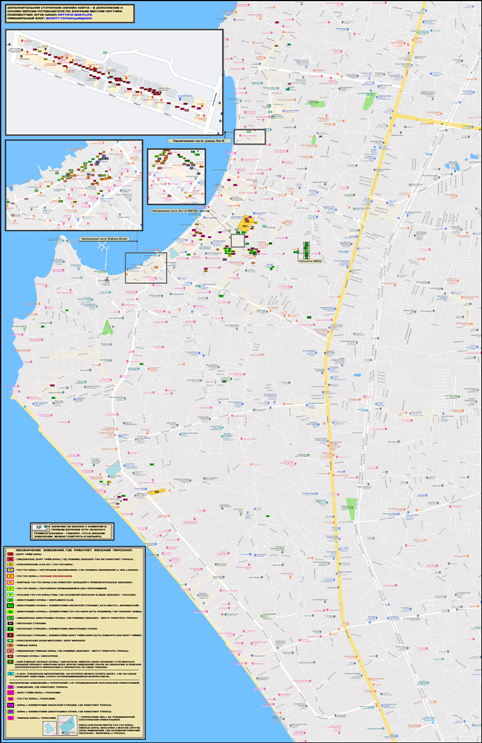Click the green triangular park on the peninsula
The height and width of the screenshot is (743, 482).
click(x=108, y=328)
